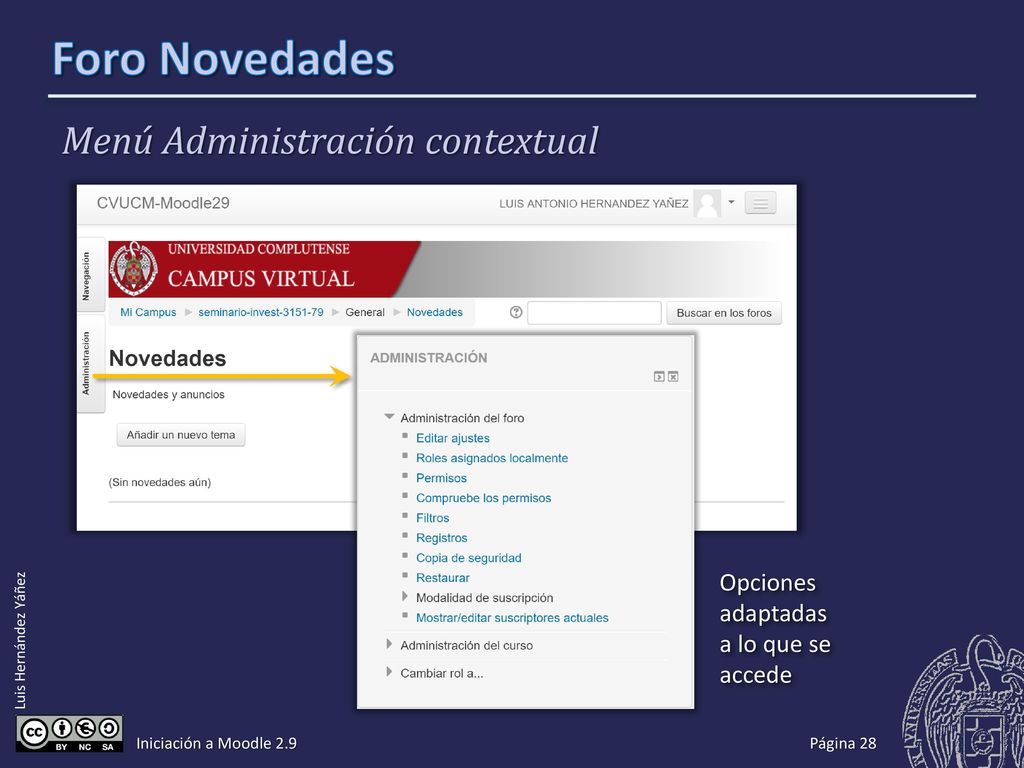Expand Administración del curso

pos(389,645)
